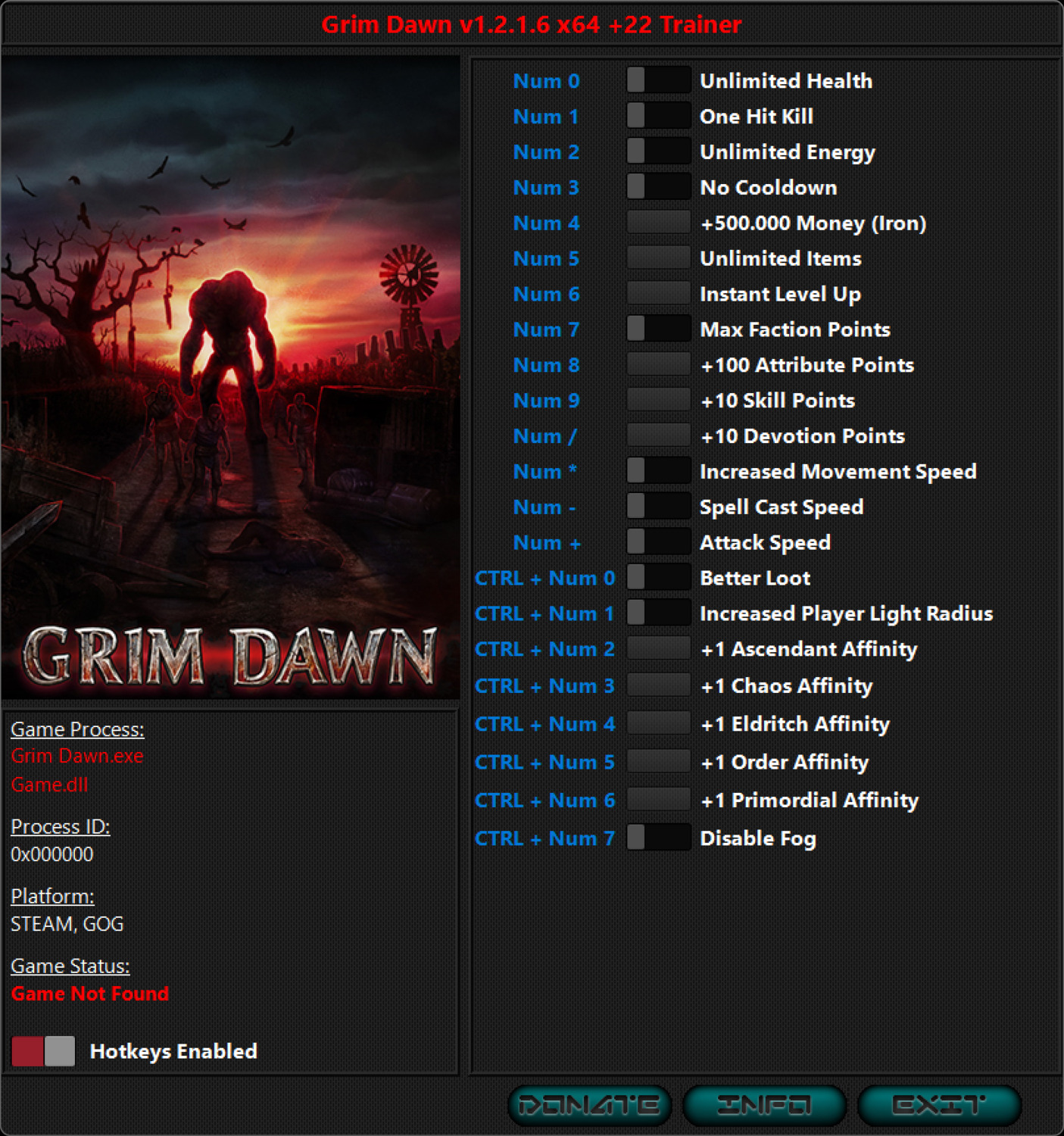Click the 'Game Process:' heading
This screenshot has width=1064, height=1136.
[77, 729]
